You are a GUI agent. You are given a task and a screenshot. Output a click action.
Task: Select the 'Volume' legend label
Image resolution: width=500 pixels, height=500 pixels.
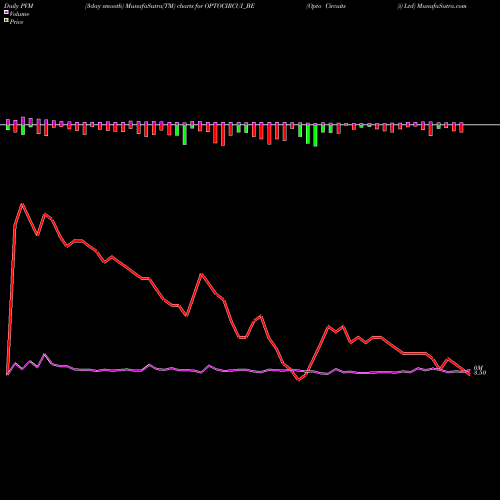[19, 14]
